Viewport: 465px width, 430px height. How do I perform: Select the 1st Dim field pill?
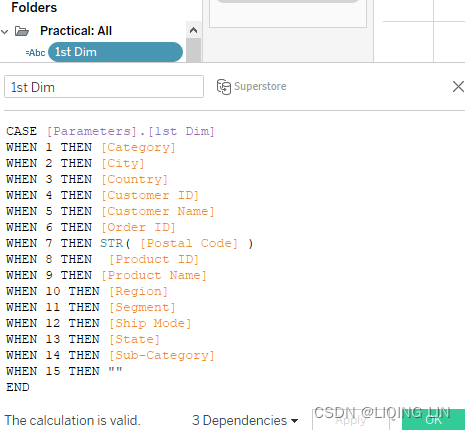click(x=115, y=52)
